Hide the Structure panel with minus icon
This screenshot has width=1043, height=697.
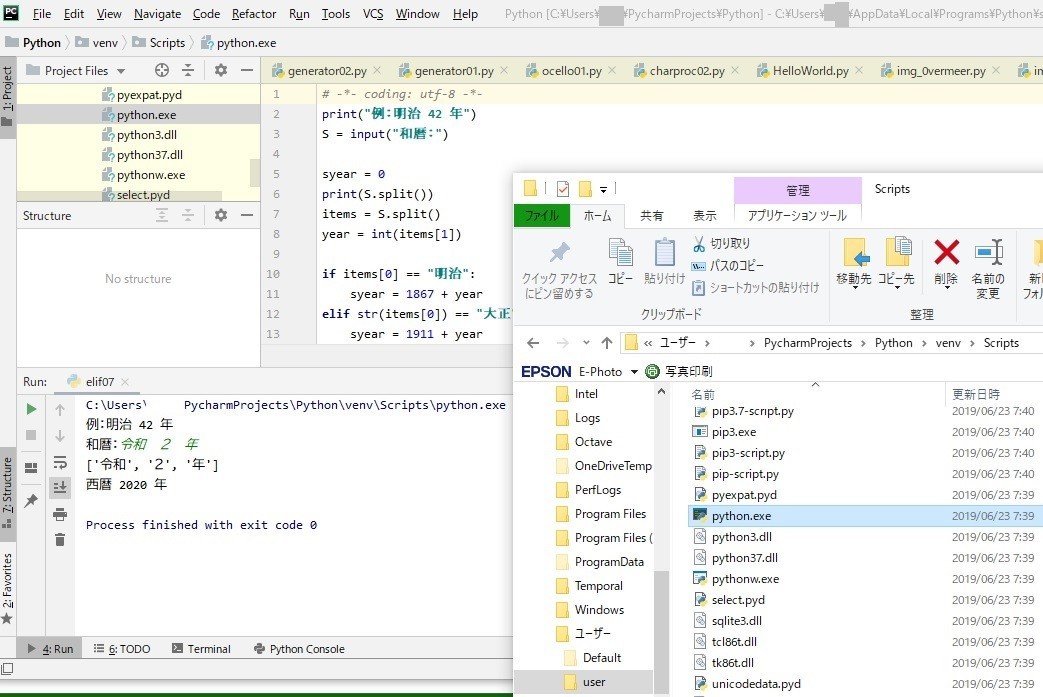tap(247, 215)
